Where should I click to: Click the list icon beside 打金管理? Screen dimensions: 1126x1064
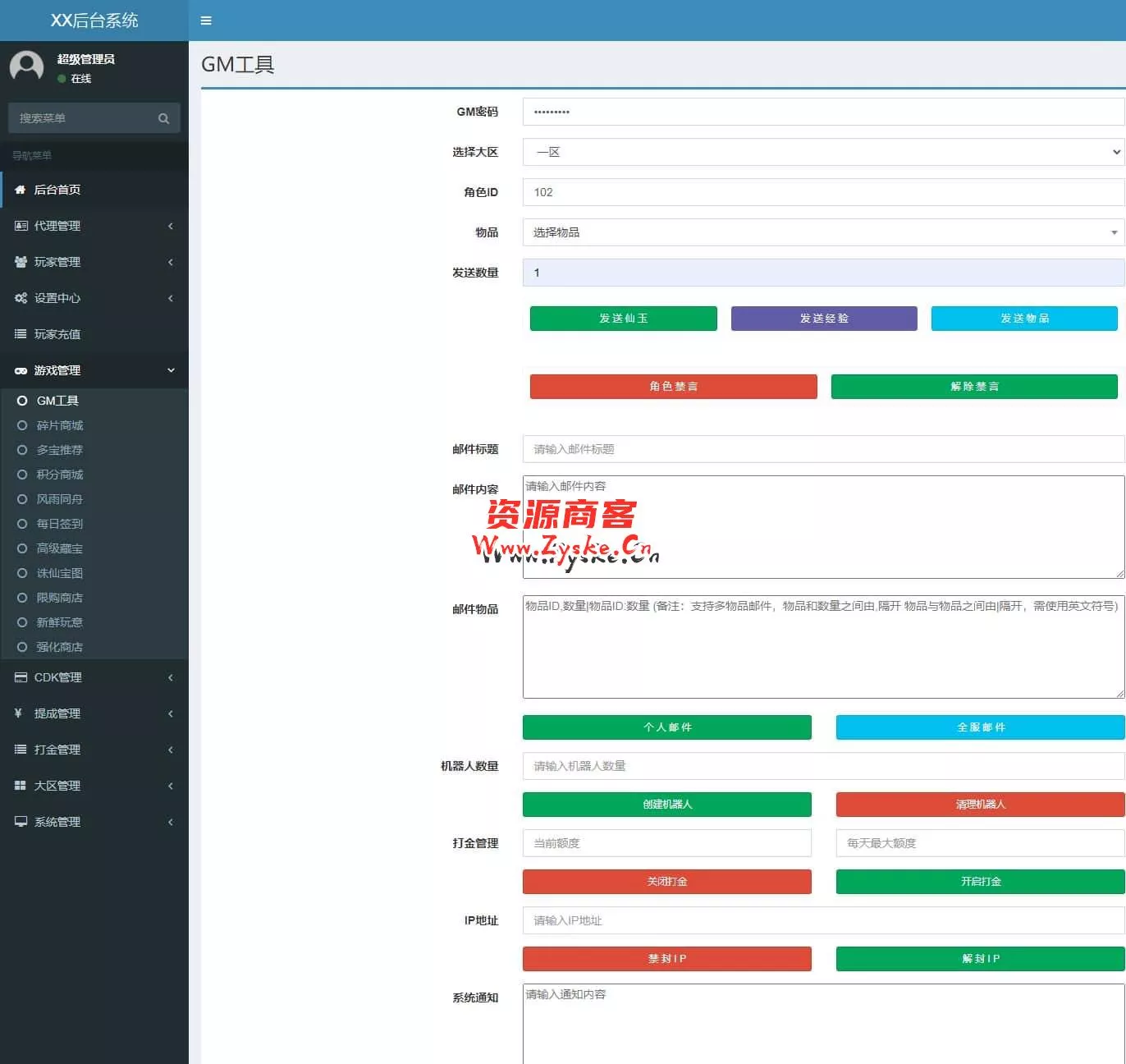(21, 750)
